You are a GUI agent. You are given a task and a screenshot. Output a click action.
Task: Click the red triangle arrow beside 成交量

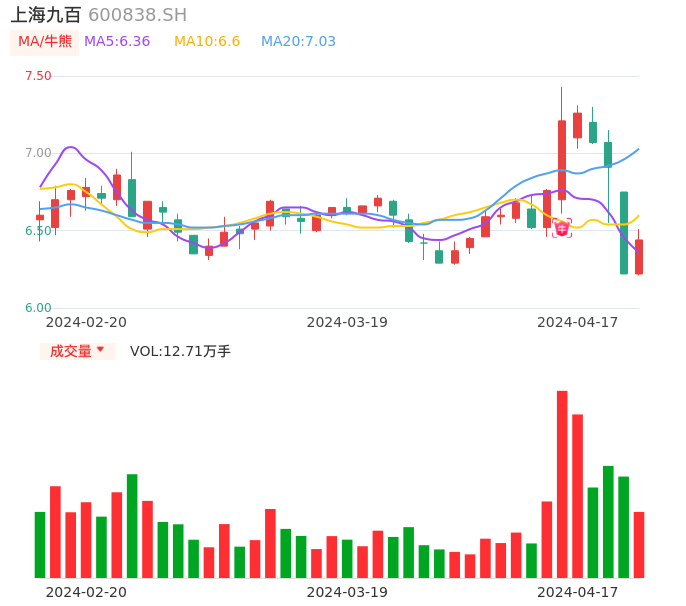click(100, 350)
